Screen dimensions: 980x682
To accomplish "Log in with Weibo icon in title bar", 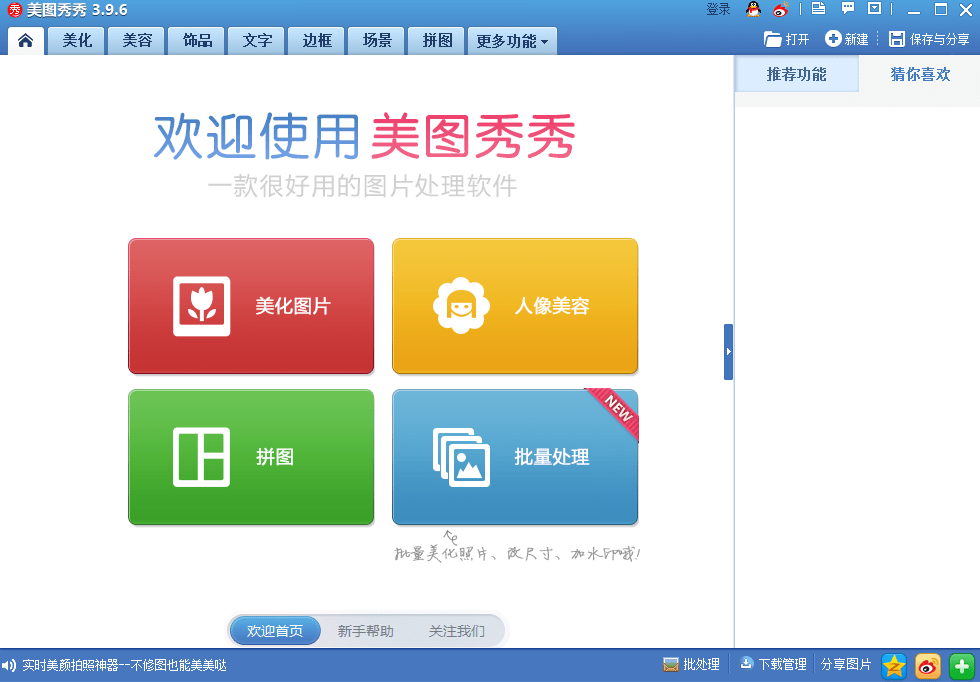I will pos(781,9).
